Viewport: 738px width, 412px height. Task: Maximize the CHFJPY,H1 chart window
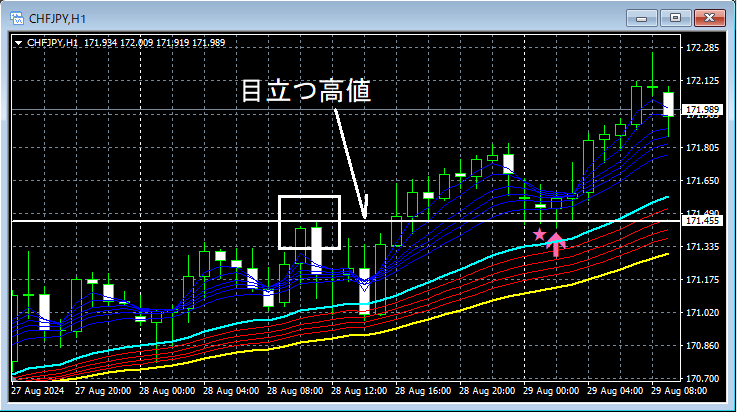pos(675,18)
